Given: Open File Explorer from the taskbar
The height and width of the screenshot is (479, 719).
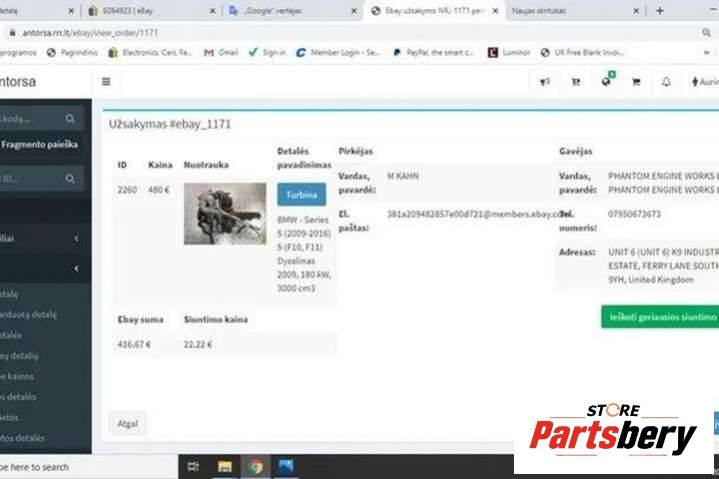Looking at the screenshot, I should click(x=225, y=466).
